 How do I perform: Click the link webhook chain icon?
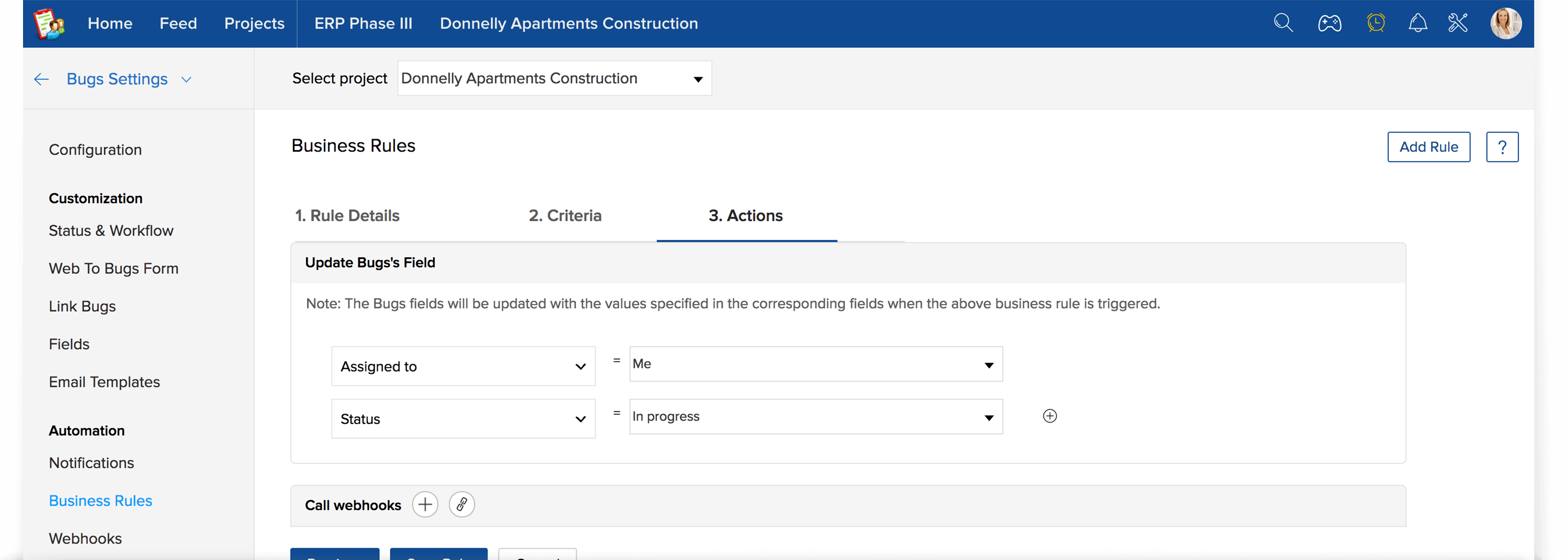[x=462, y=505]
